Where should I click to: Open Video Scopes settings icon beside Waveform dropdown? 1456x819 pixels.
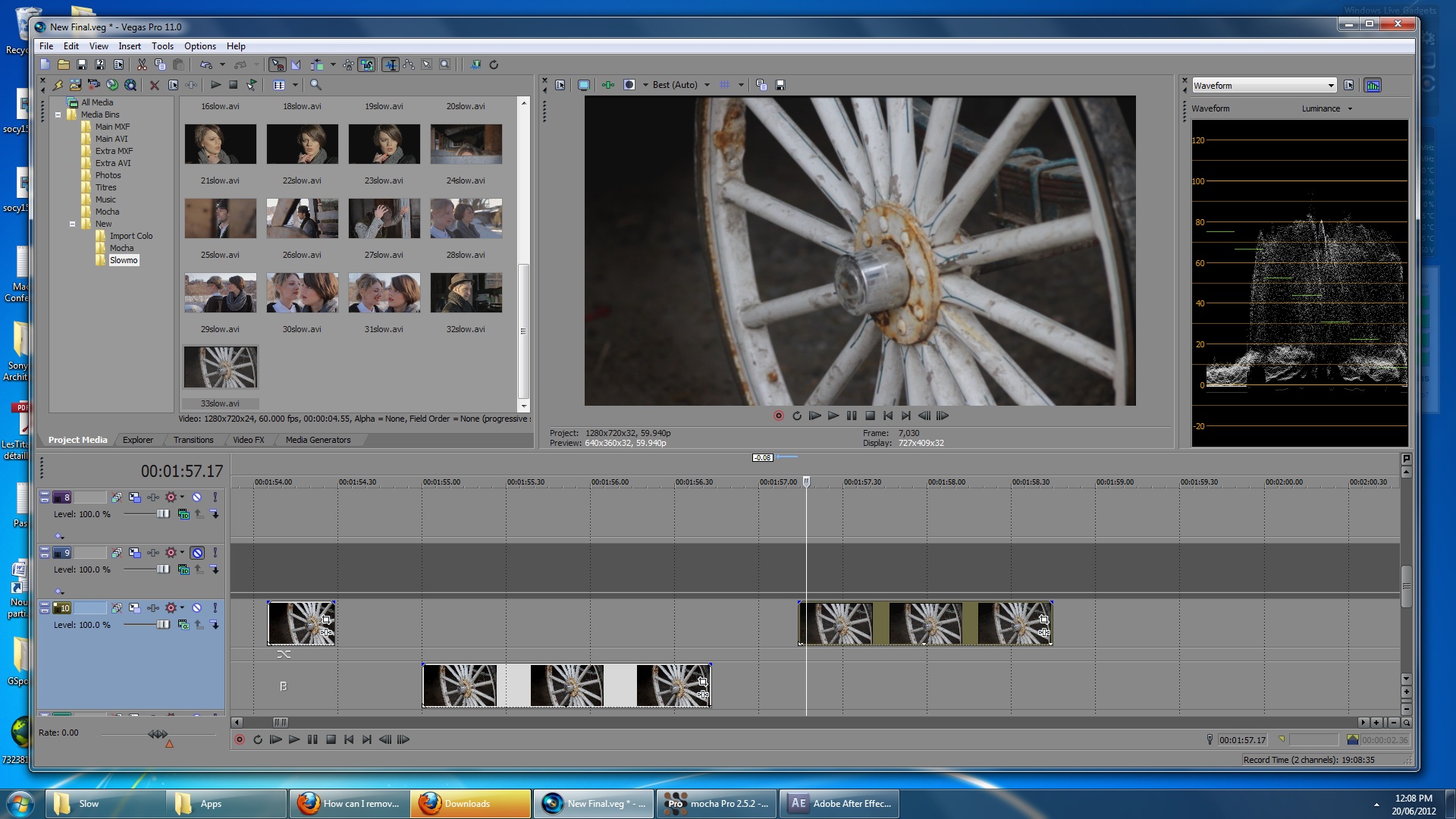coord(1348,86)
